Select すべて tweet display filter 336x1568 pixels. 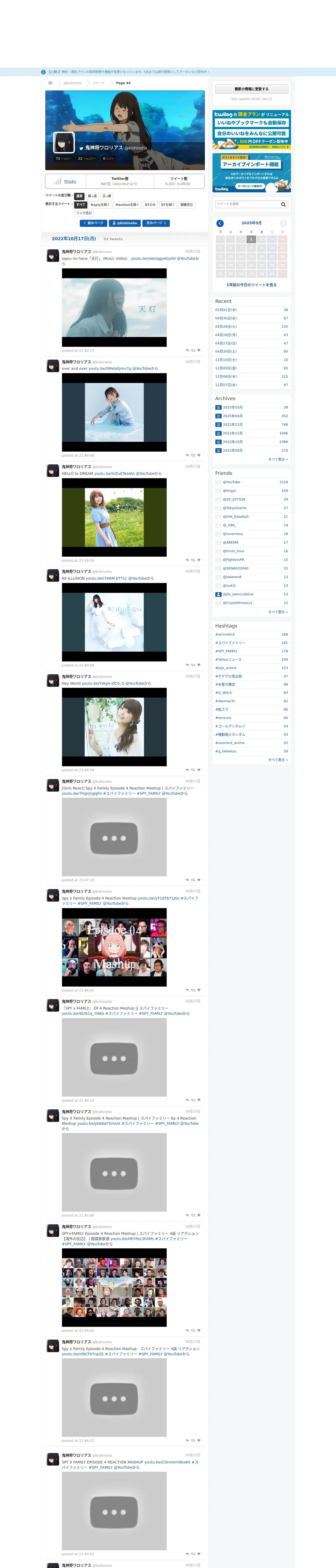coord(81,205)
